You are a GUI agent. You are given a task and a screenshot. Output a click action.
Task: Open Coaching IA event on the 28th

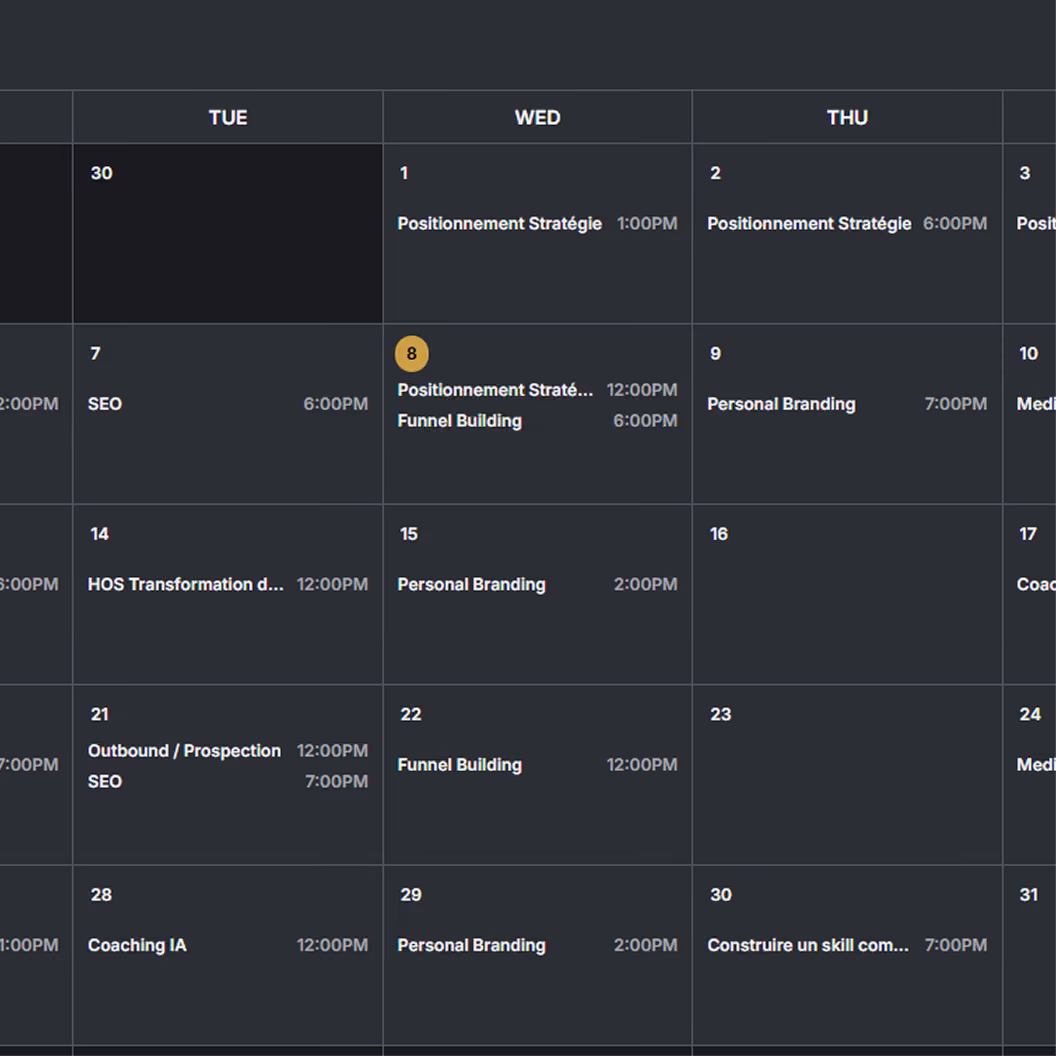tap(228, 946)
